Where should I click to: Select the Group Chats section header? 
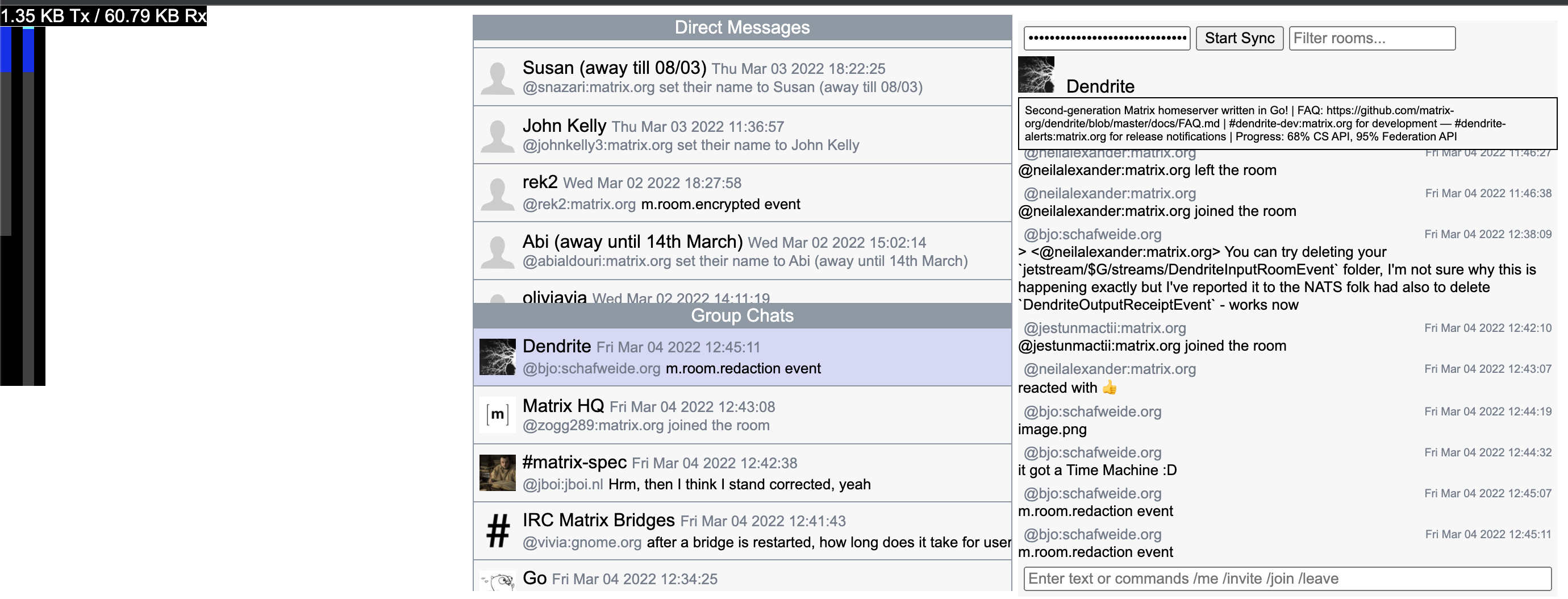(x=741, y=315)
